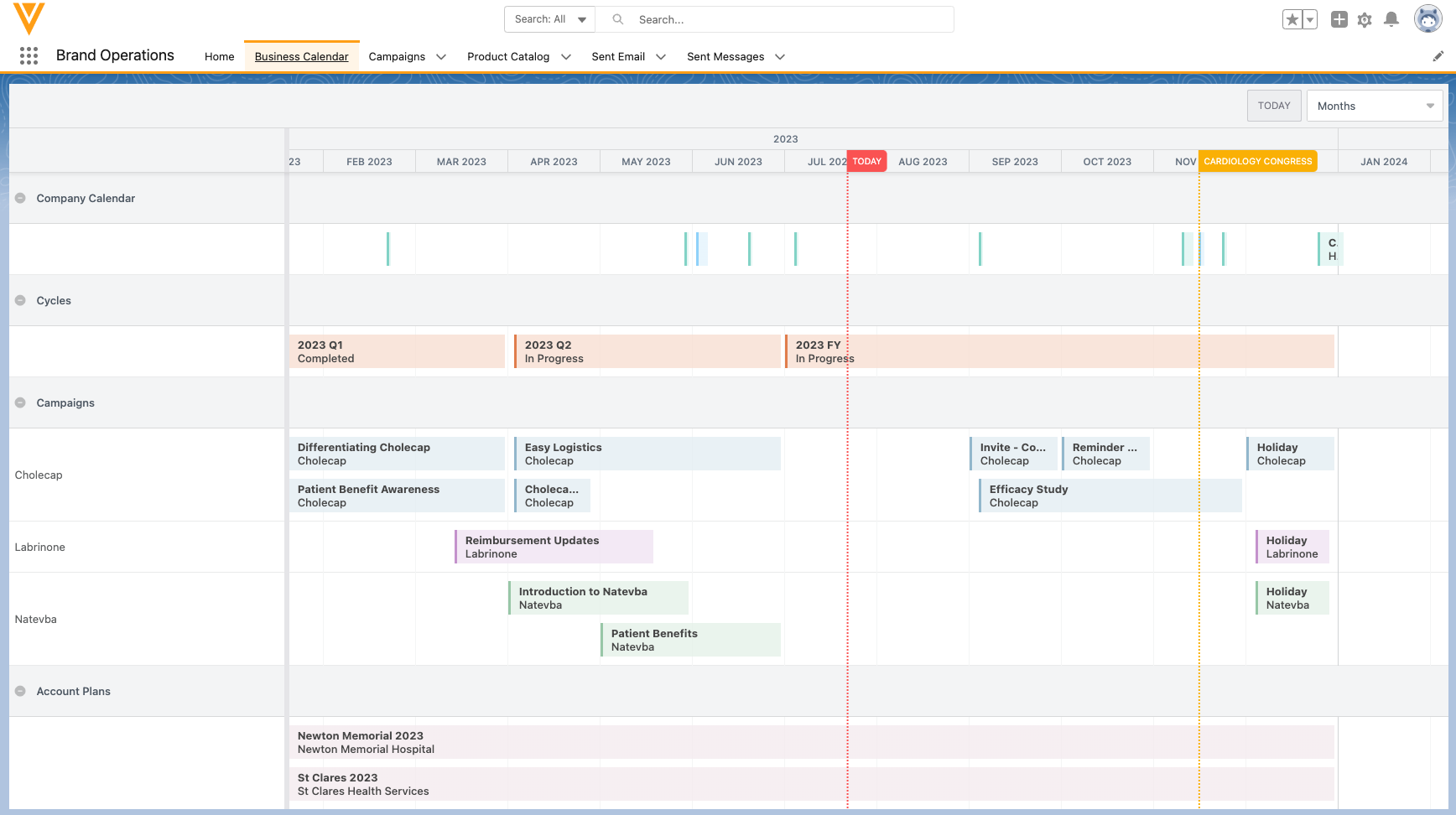This screenshot has height=815, width=1456.
Task: Open the Reimbursement Updates Labrinone campaign
Action: click(x=554, y=548)
